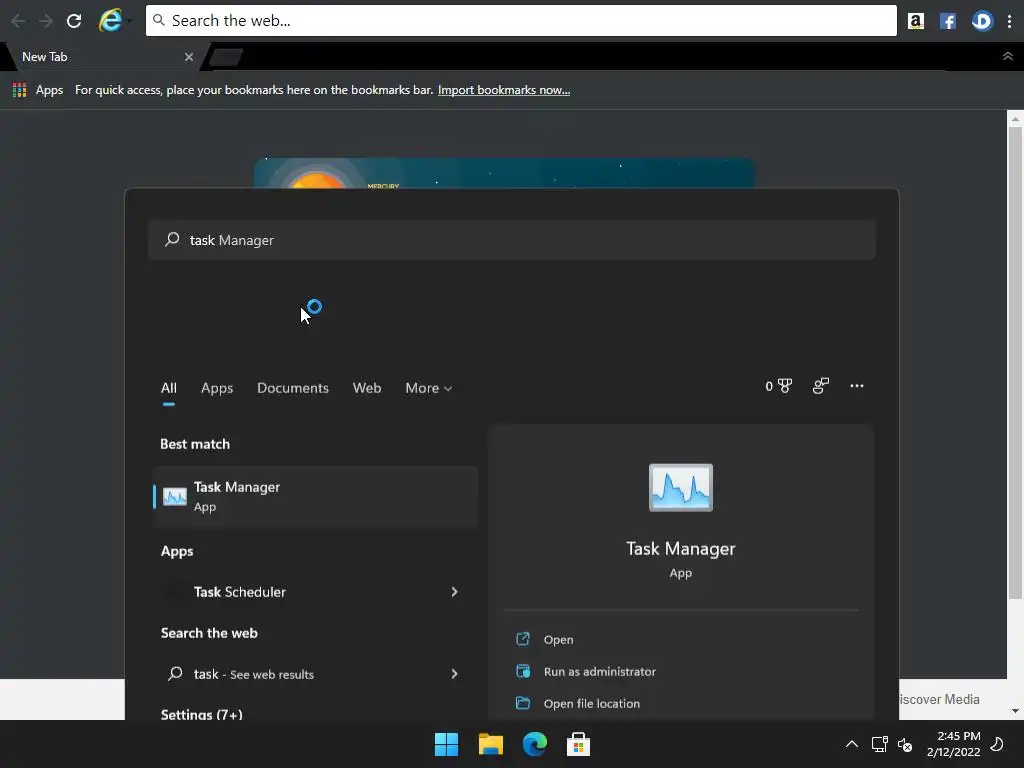
Task: Open Windows Start button on taskbar
Action: [447, 744]
